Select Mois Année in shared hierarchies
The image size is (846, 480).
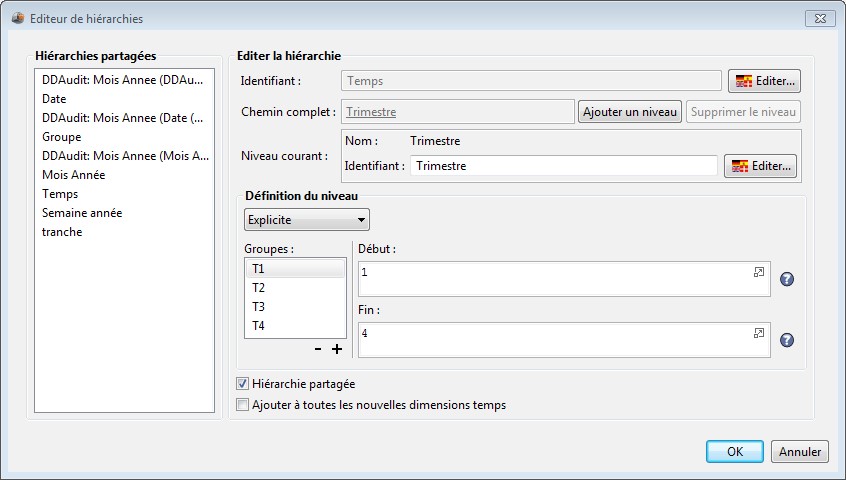[73, 175]
